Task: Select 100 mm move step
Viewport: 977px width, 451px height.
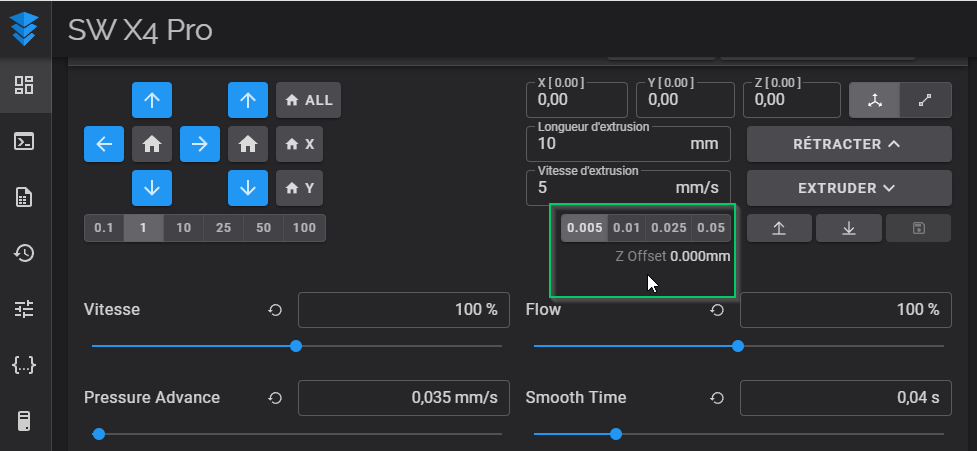Action: click(304, 228)
